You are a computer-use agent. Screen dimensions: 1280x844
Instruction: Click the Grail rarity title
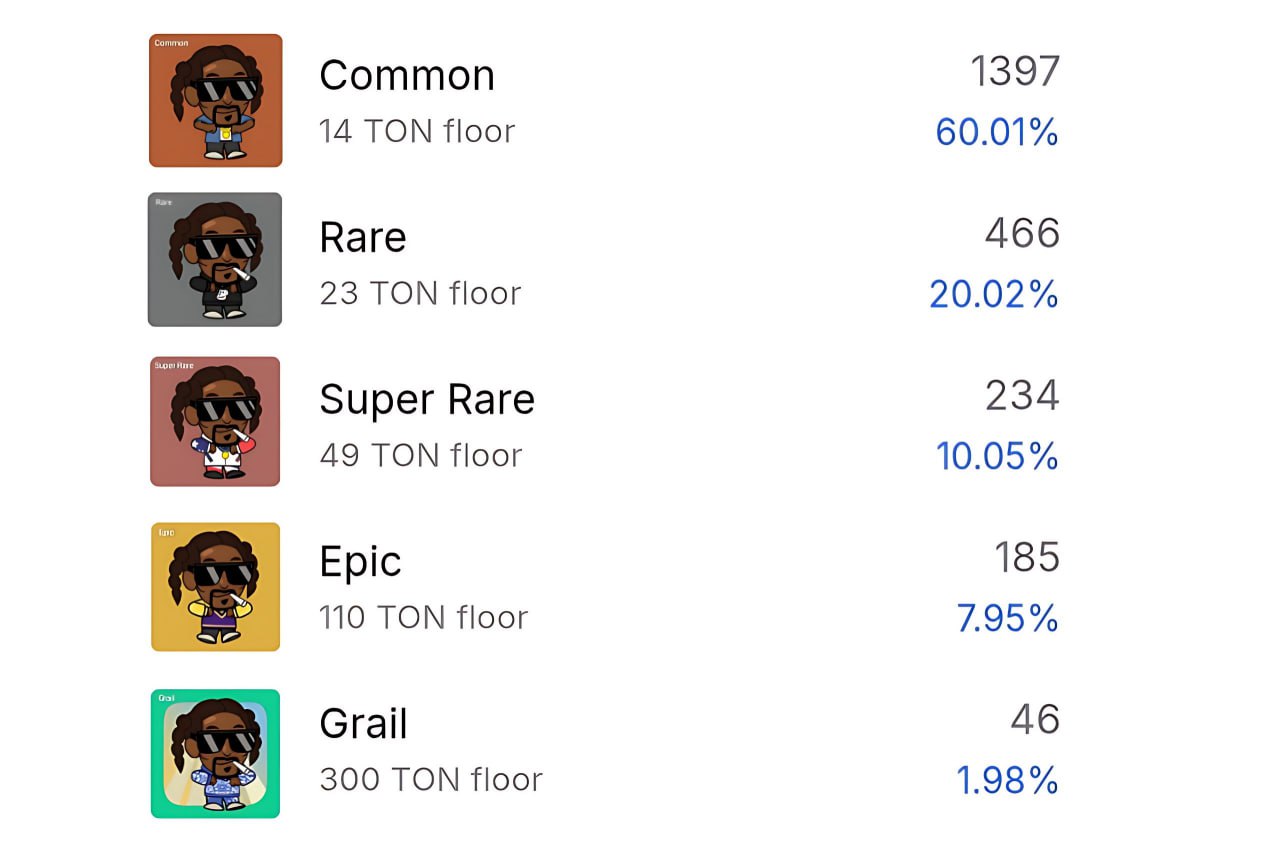pos(363,724)
